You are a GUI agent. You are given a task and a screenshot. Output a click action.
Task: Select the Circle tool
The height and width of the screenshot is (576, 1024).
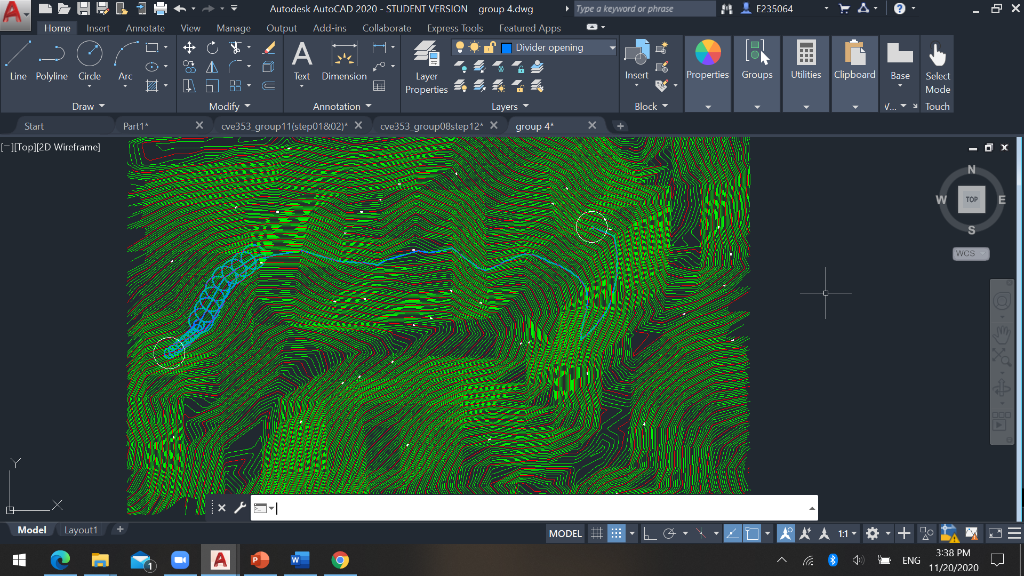click(89, 61)
